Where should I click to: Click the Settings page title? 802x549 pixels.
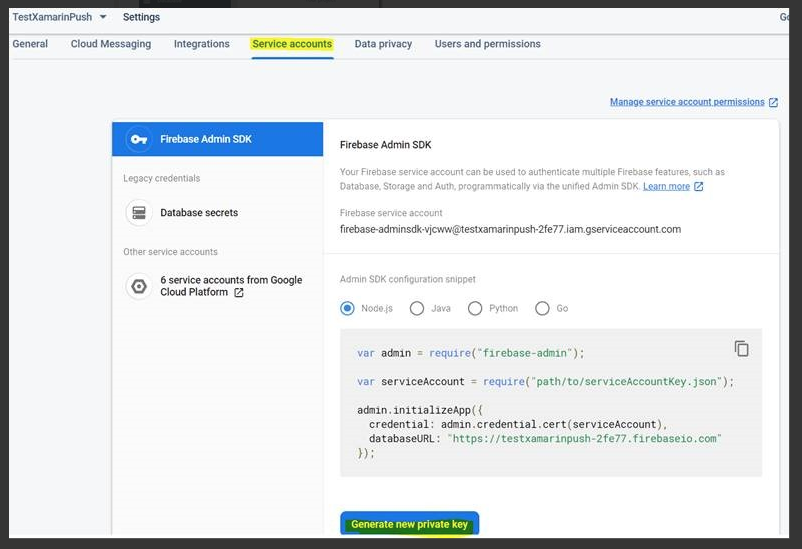(x=141, y=17)
